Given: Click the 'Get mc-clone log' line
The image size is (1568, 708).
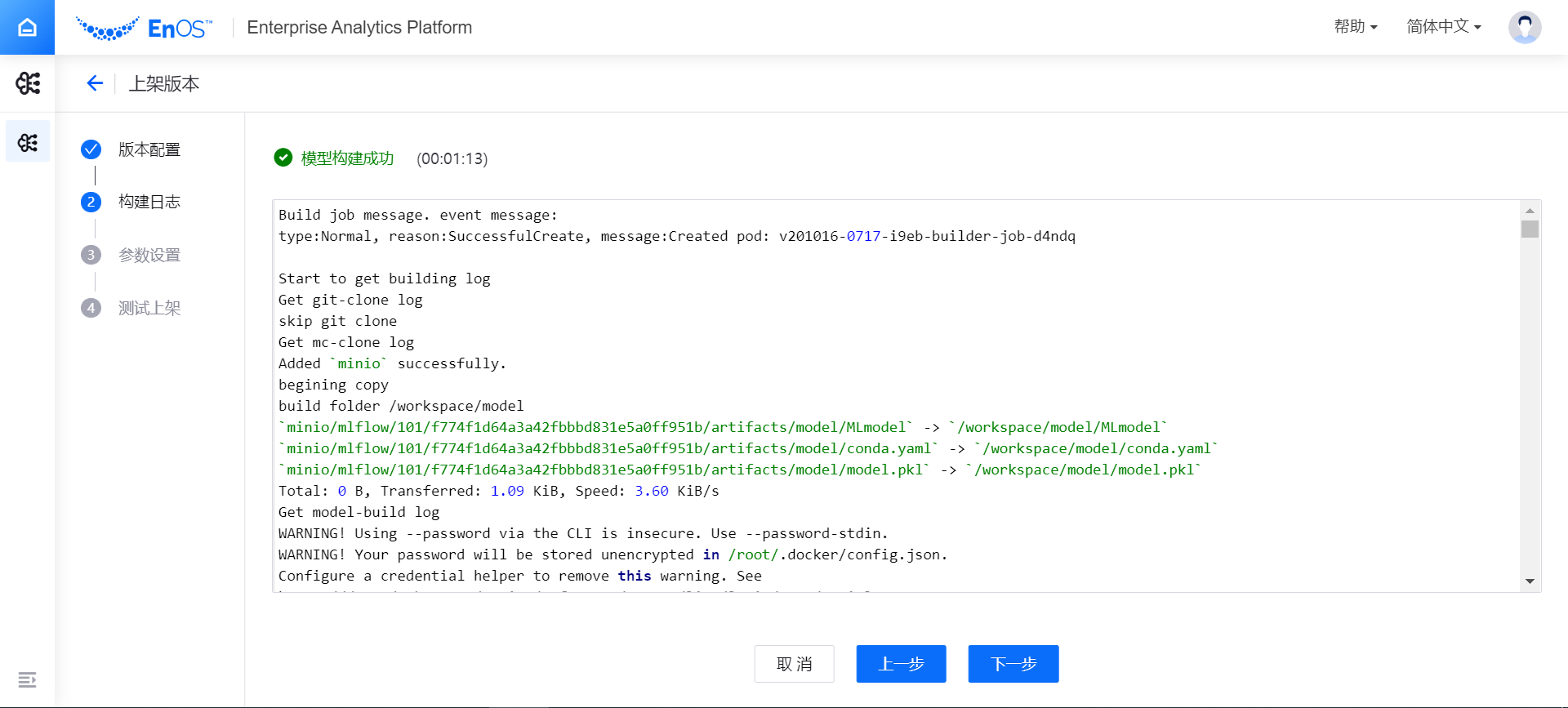Looking at the screenshot, I should tap(346, 342).
